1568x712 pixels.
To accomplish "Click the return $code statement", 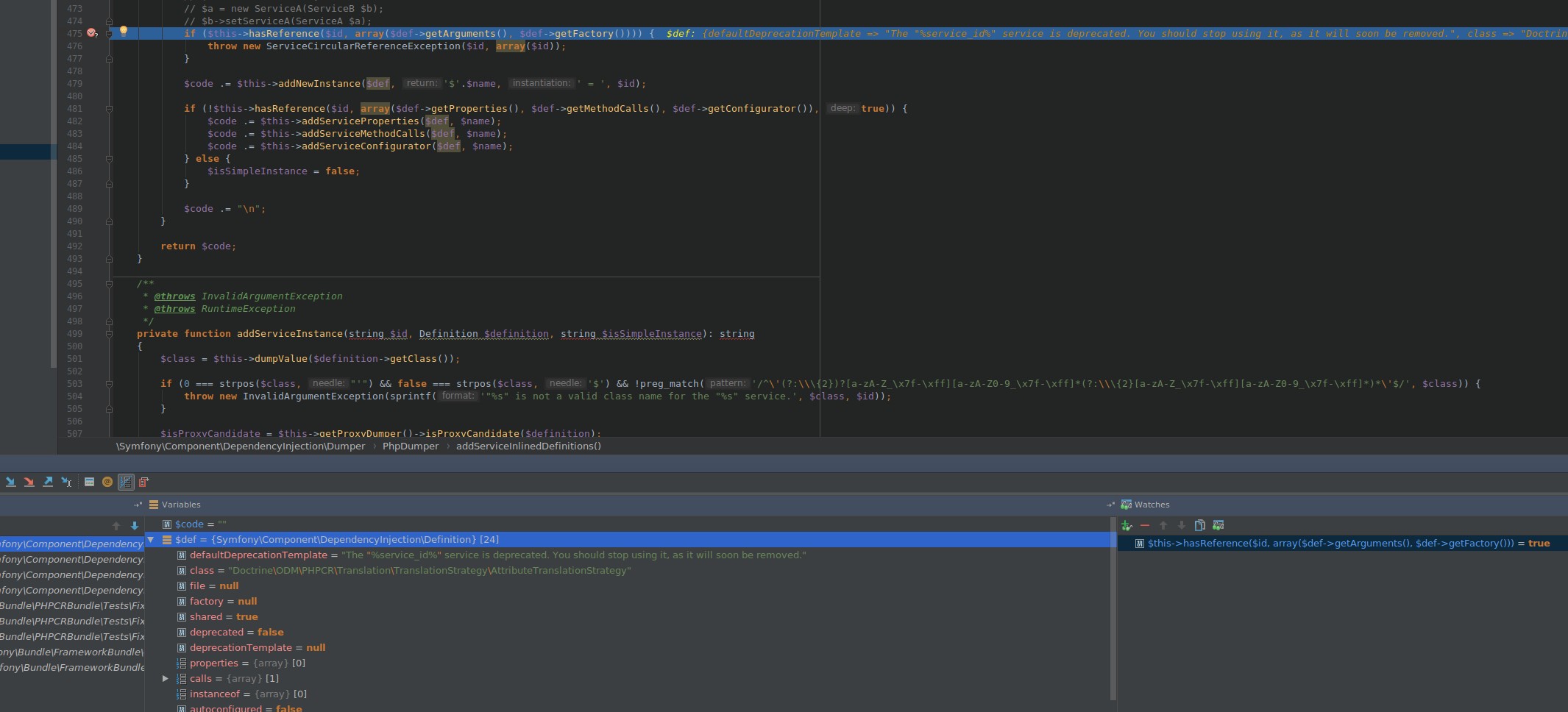I will point(199,246).
